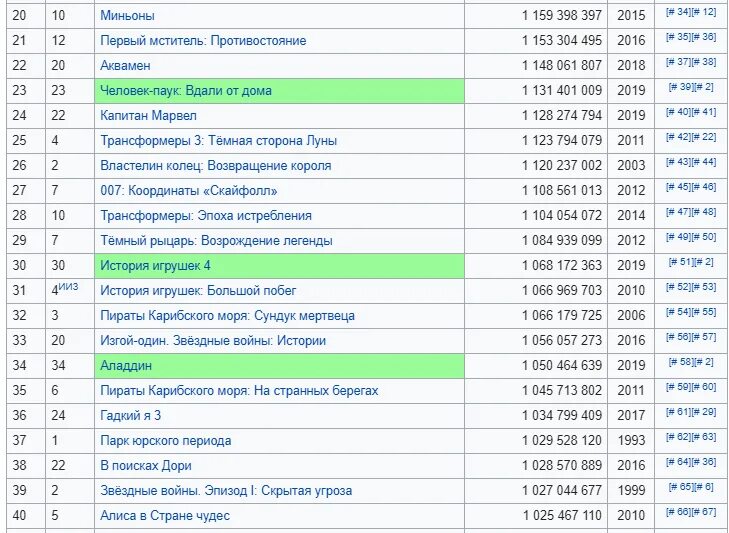Screen dimensions: 729x533
Task: Click ИИЗ superscript note in row 31
Action: coord(68,286)
